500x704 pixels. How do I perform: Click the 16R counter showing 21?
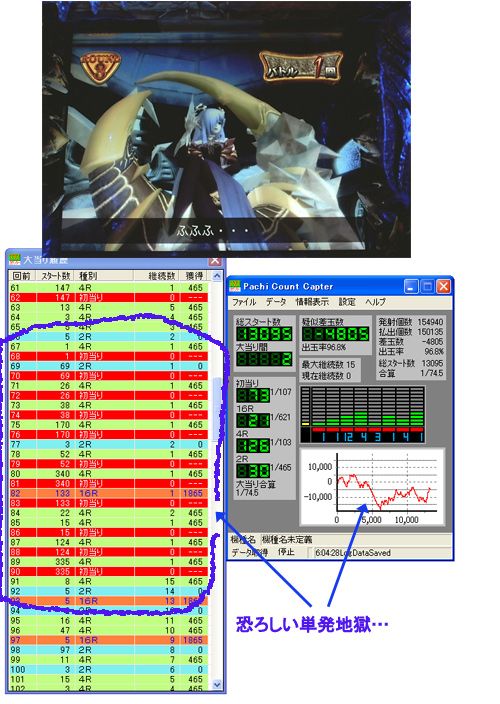pos(253,420)
